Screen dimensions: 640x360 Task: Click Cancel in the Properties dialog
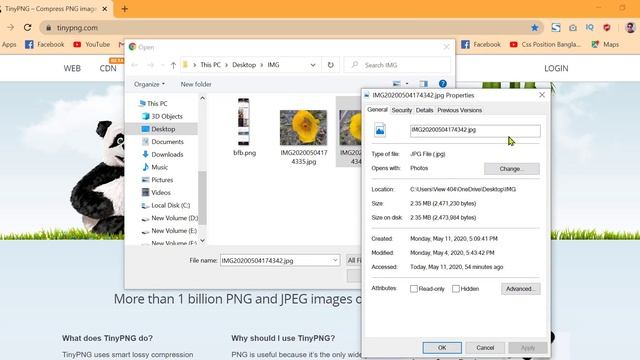(485, 348)
